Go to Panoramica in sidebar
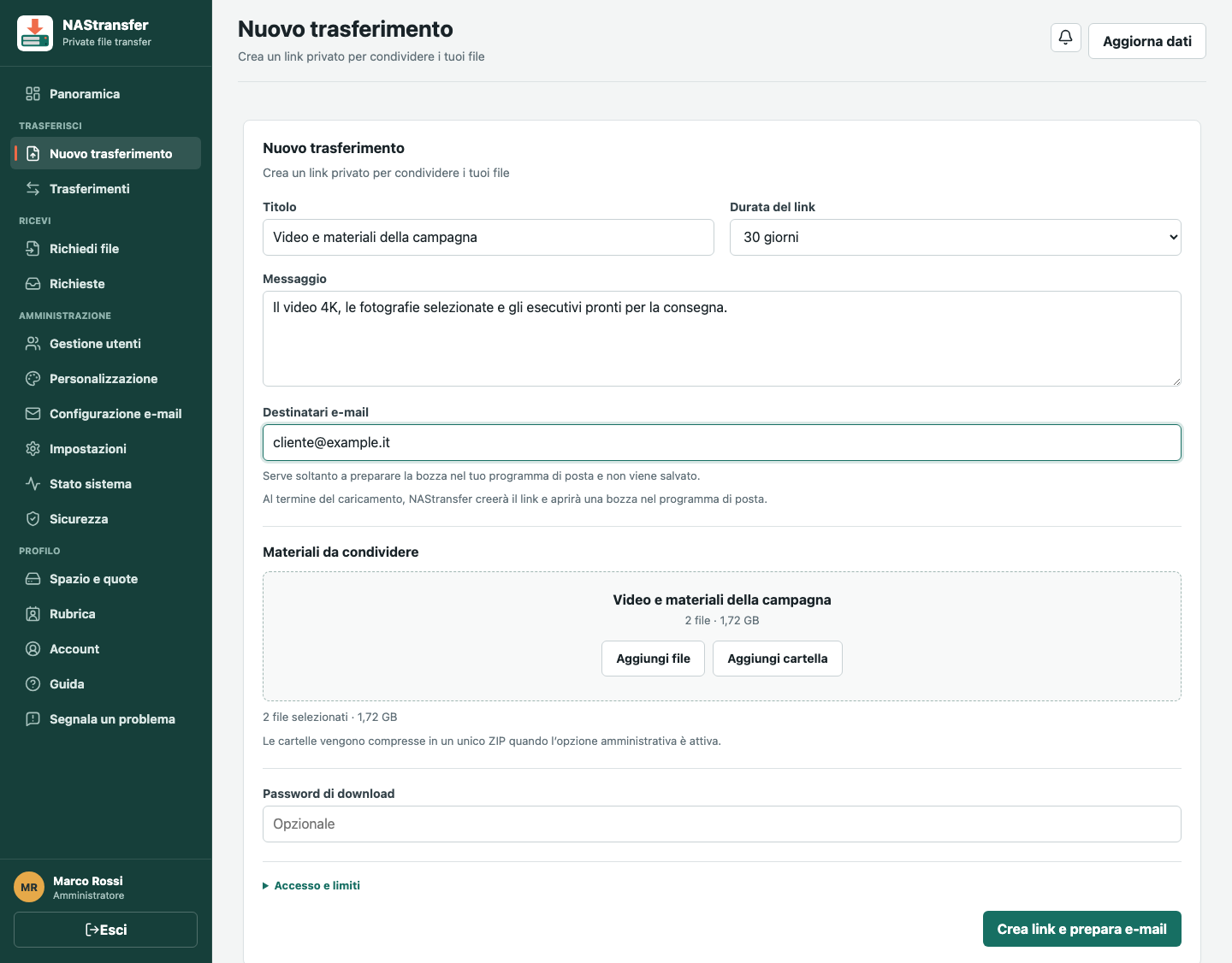 [106, 94]
